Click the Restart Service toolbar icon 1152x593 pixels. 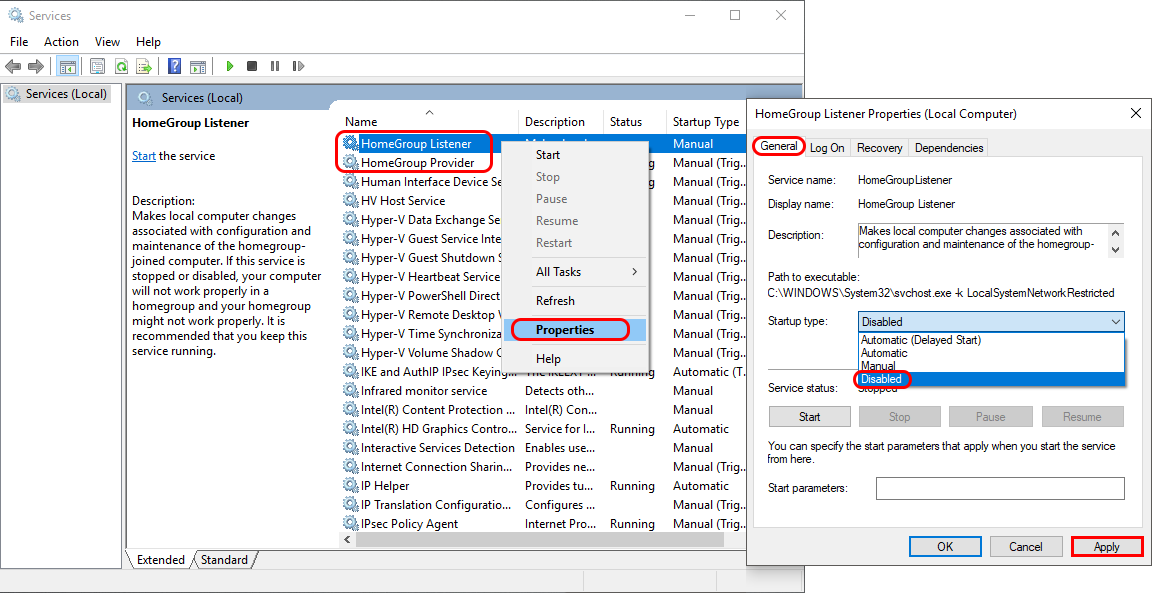click(x=298, y=66)
